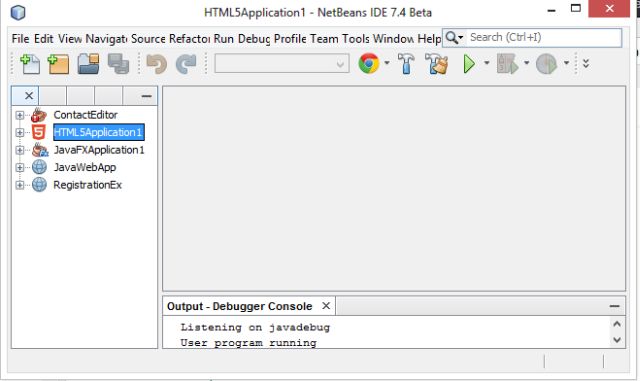This screenshot has height=381, width=640.
Task: Expand the JavaFXApplication1 project node
Action: click(20, 150)
